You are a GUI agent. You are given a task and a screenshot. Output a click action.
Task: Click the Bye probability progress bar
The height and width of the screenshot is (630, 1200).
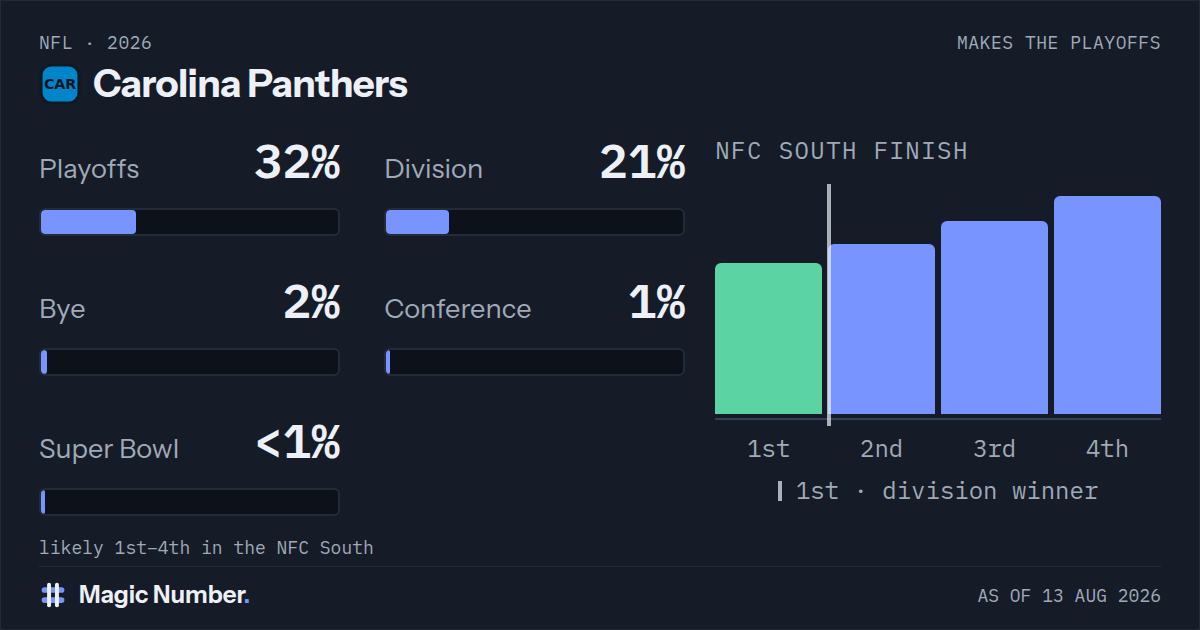[x=189, y=362]
